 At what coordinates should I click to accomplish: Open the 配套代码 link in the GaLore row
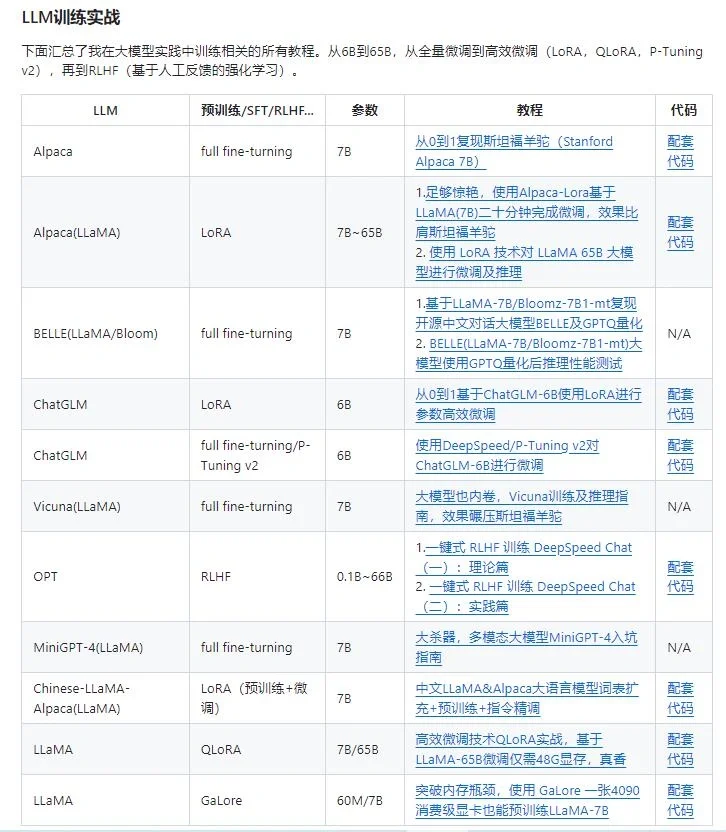(x=680, y=800)
